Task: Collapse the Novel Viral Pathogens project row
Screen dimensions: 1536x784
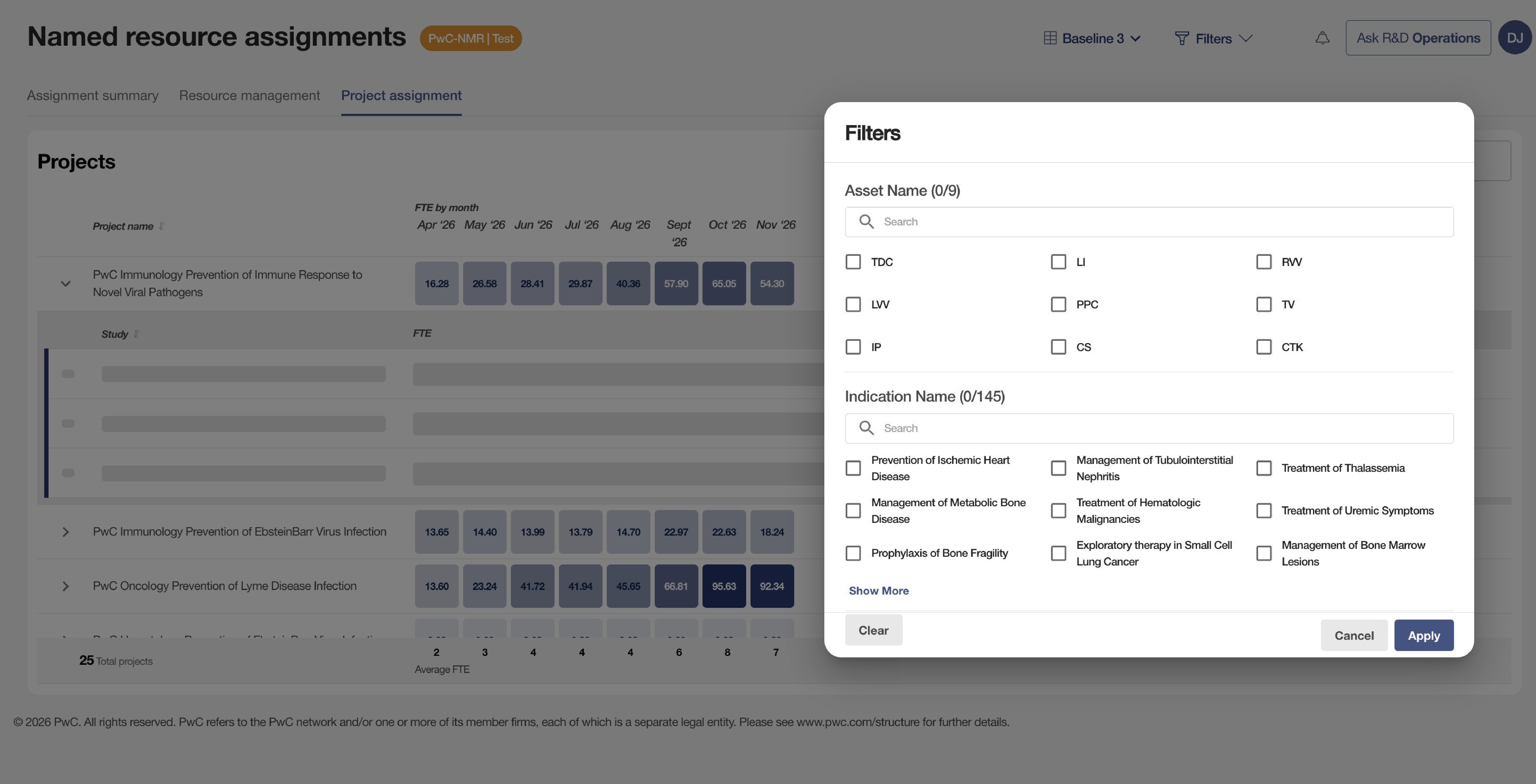Action: click(66, 284)
